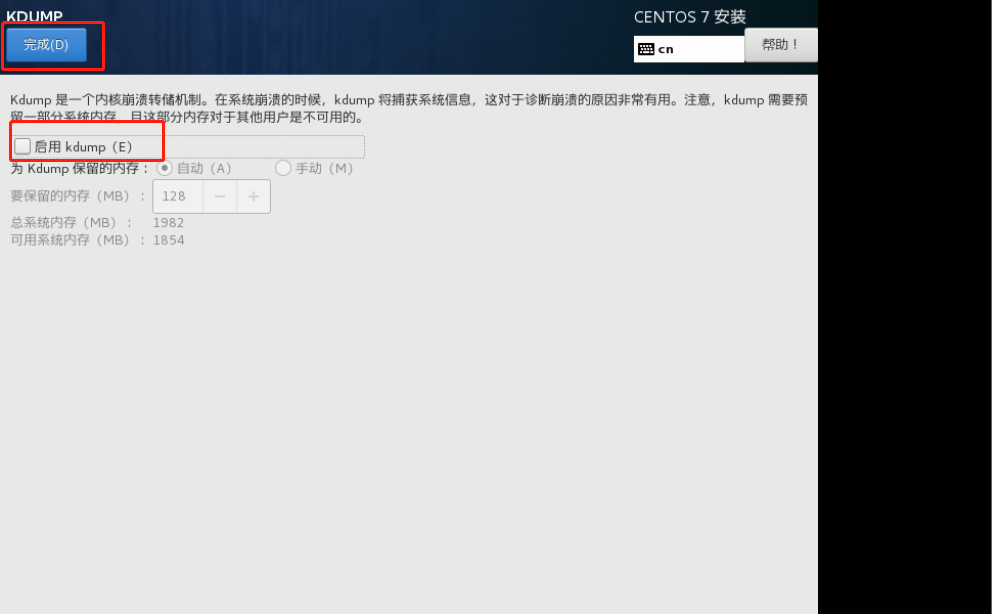Open the cn keyboard layout selector
This screenshot has height=614, width=992.
(688, 49)
